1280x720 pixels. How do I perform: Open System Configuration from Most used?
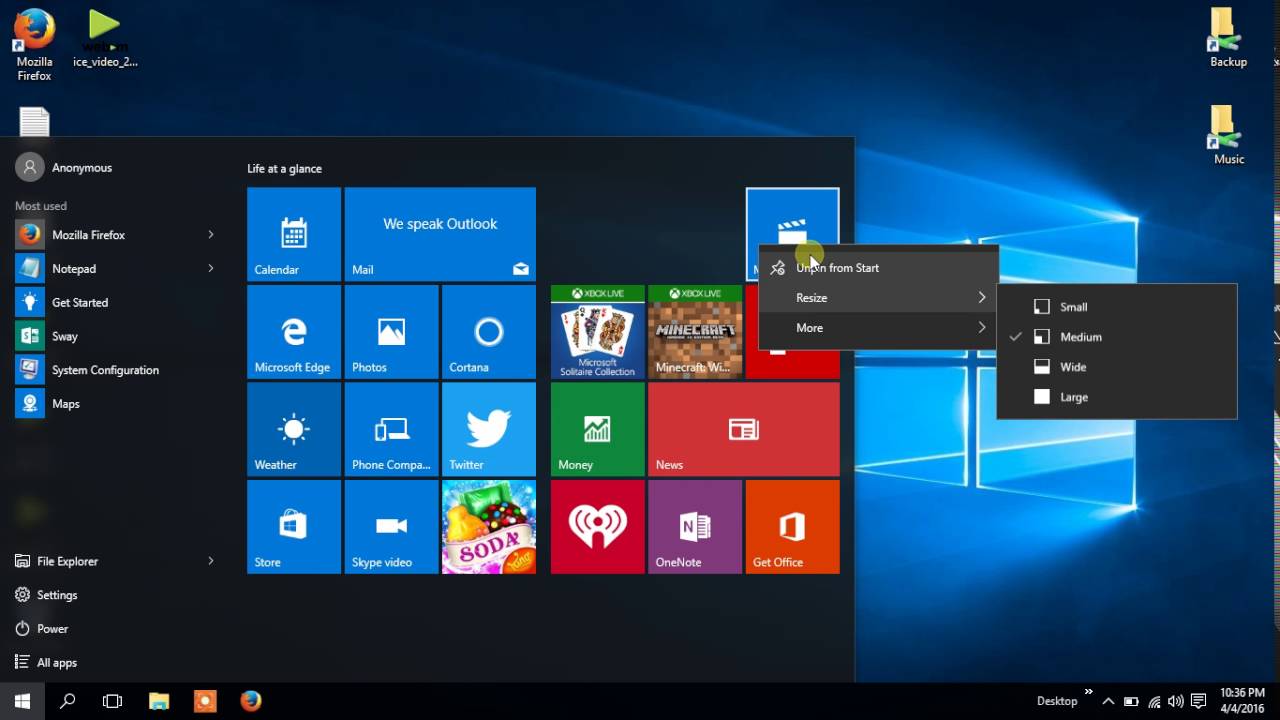(x=115, y=370)
